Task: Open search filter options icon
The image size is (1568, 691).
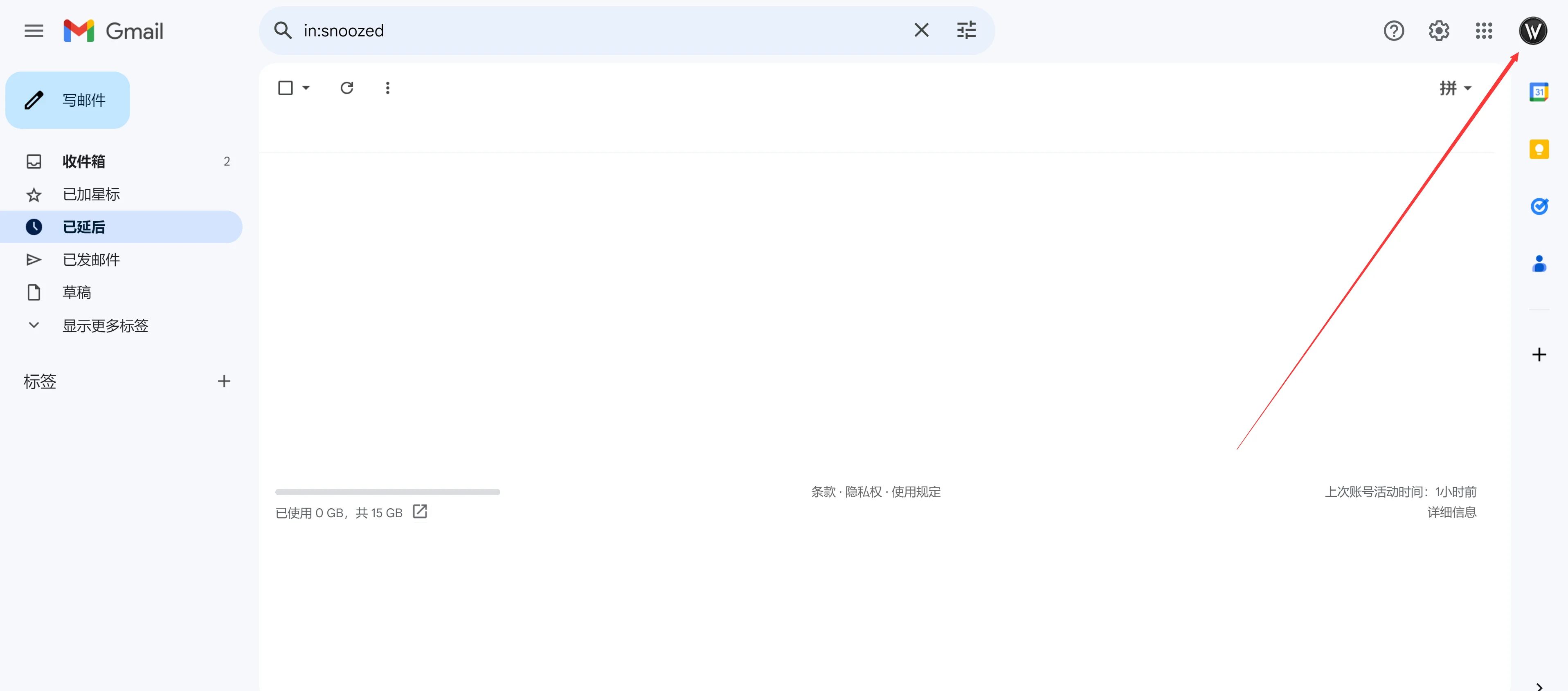Action: [x=967, y=30]
